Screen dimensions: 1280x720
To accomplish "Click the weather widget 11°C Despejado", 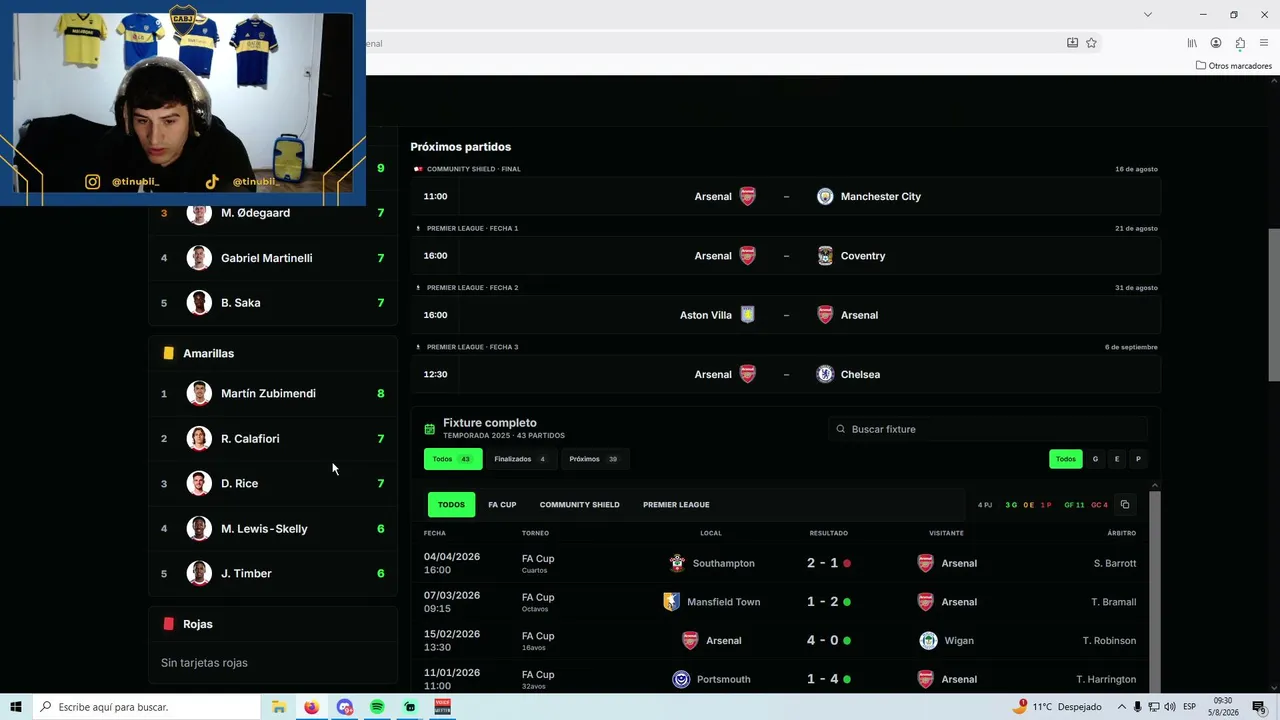I will [x=1057, y=707].
